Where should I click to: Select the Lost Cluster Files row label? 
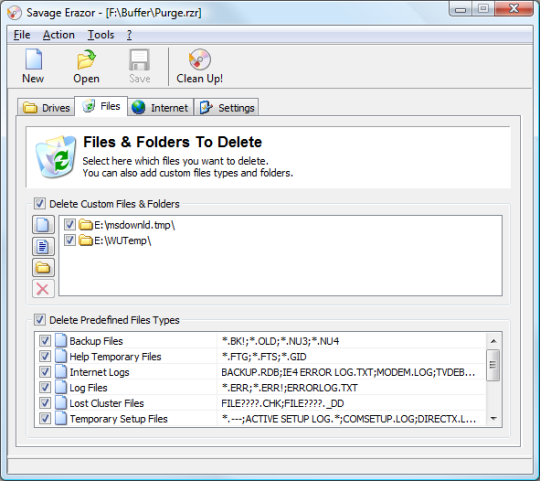(x=107, y=403)
